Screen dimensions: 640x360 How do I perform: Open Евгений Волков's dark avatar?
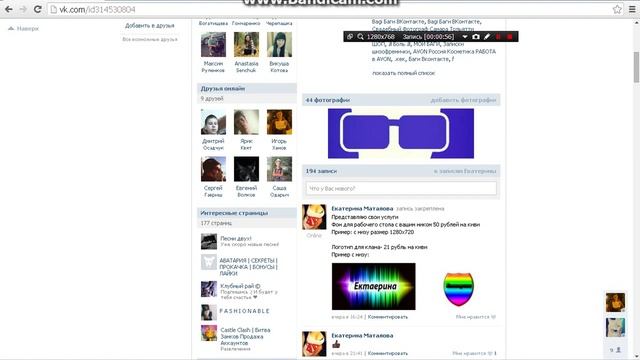(x=246, y=169)
